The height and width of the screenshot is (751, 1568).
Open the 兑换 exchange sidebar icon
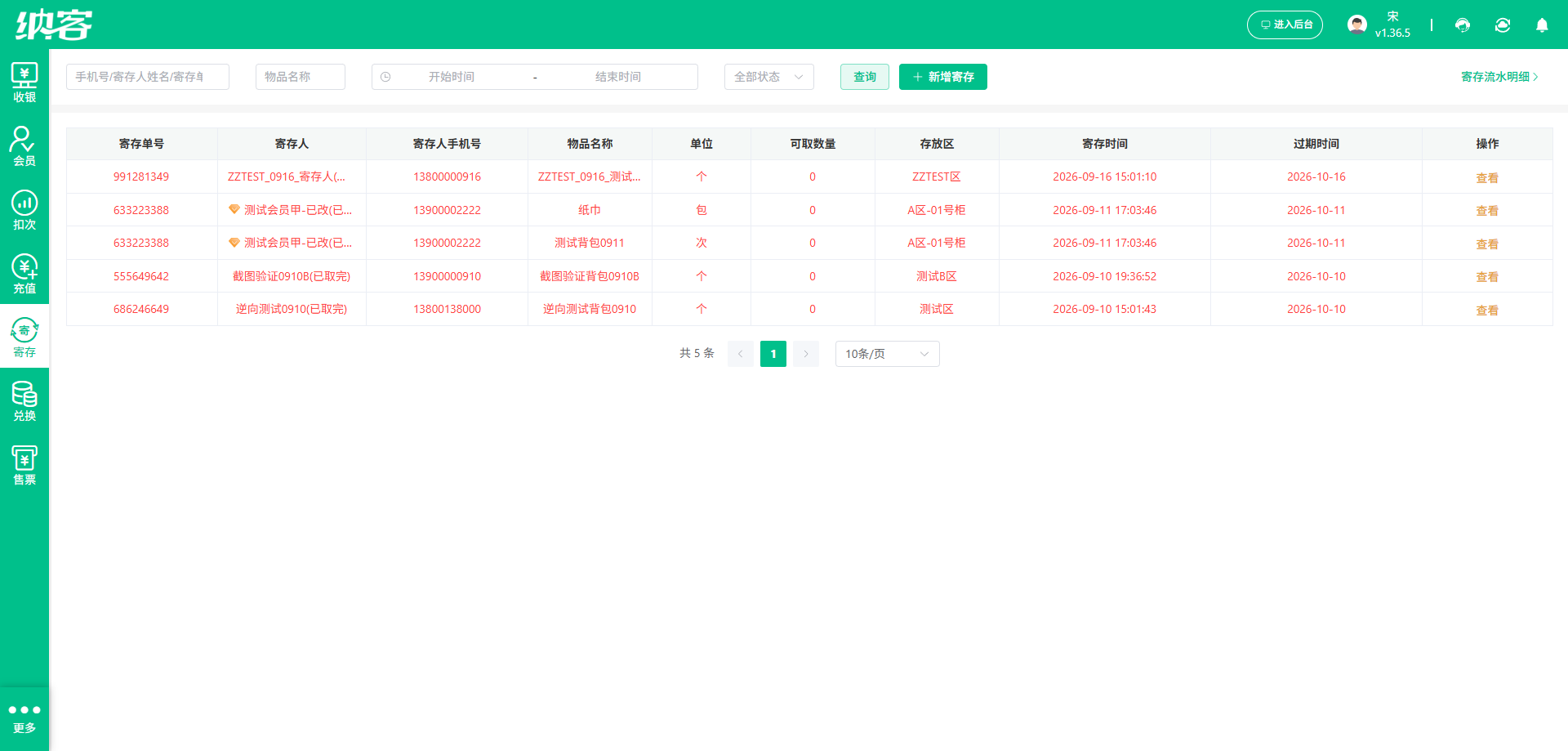[x=24, y=401]
